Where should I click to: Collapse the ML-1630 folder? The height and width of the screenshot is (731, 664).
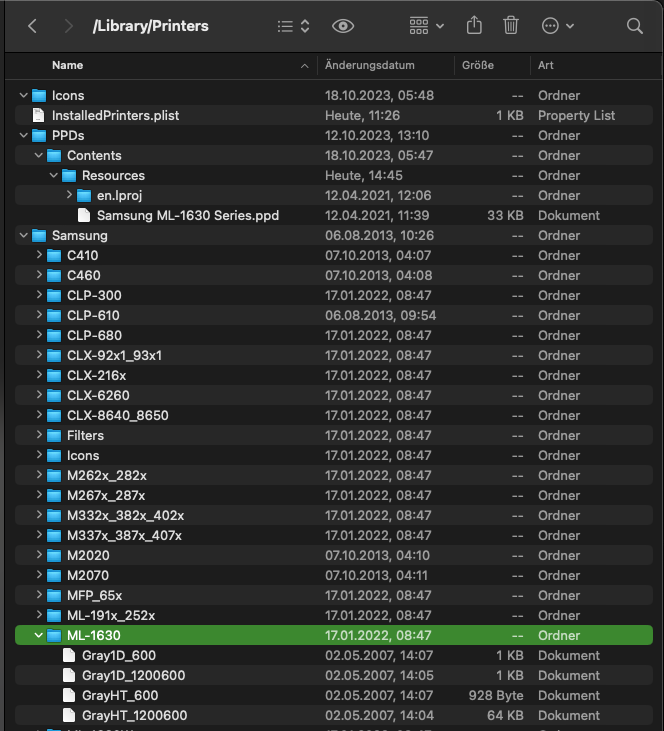(39, 635)
